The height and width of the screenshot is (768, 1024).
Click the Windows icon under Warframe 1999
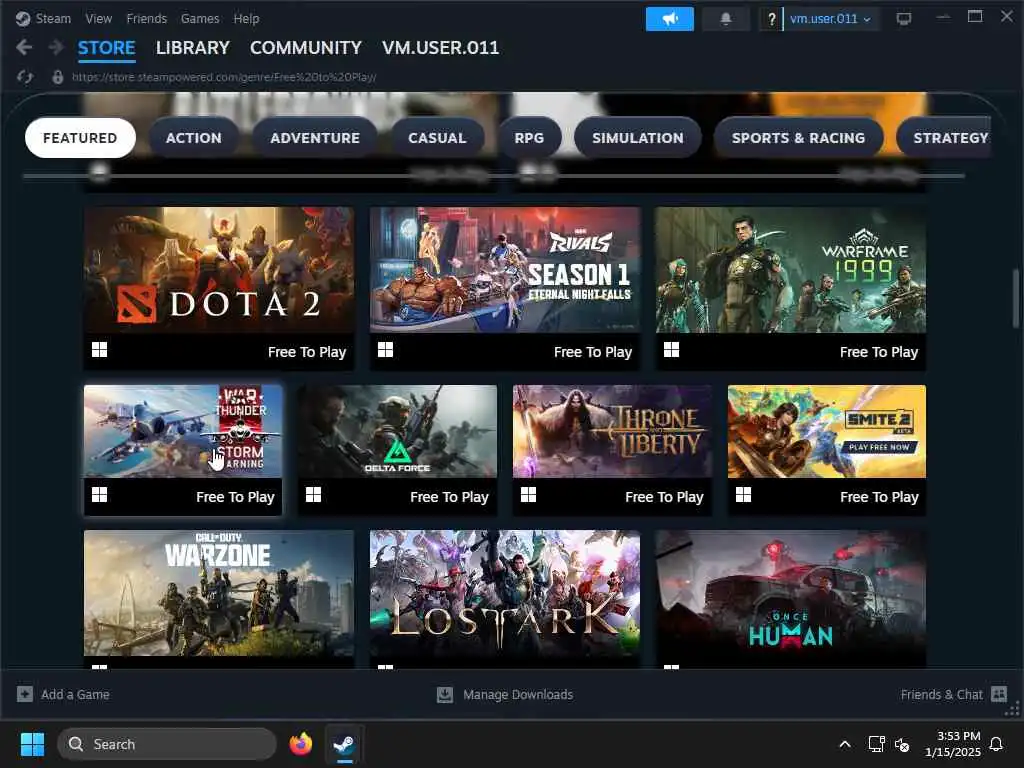pyautogui.click(x=671, y=350)
